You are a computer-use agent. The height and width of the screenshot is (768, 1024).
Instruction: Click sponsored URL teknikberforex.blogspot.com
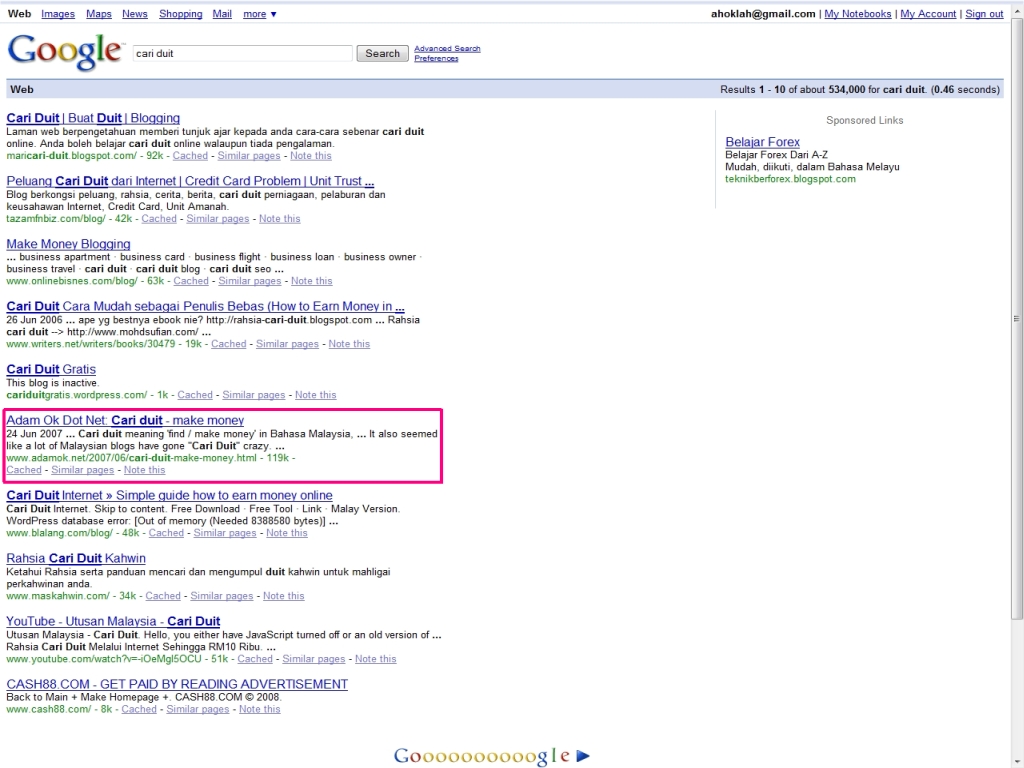790,179
